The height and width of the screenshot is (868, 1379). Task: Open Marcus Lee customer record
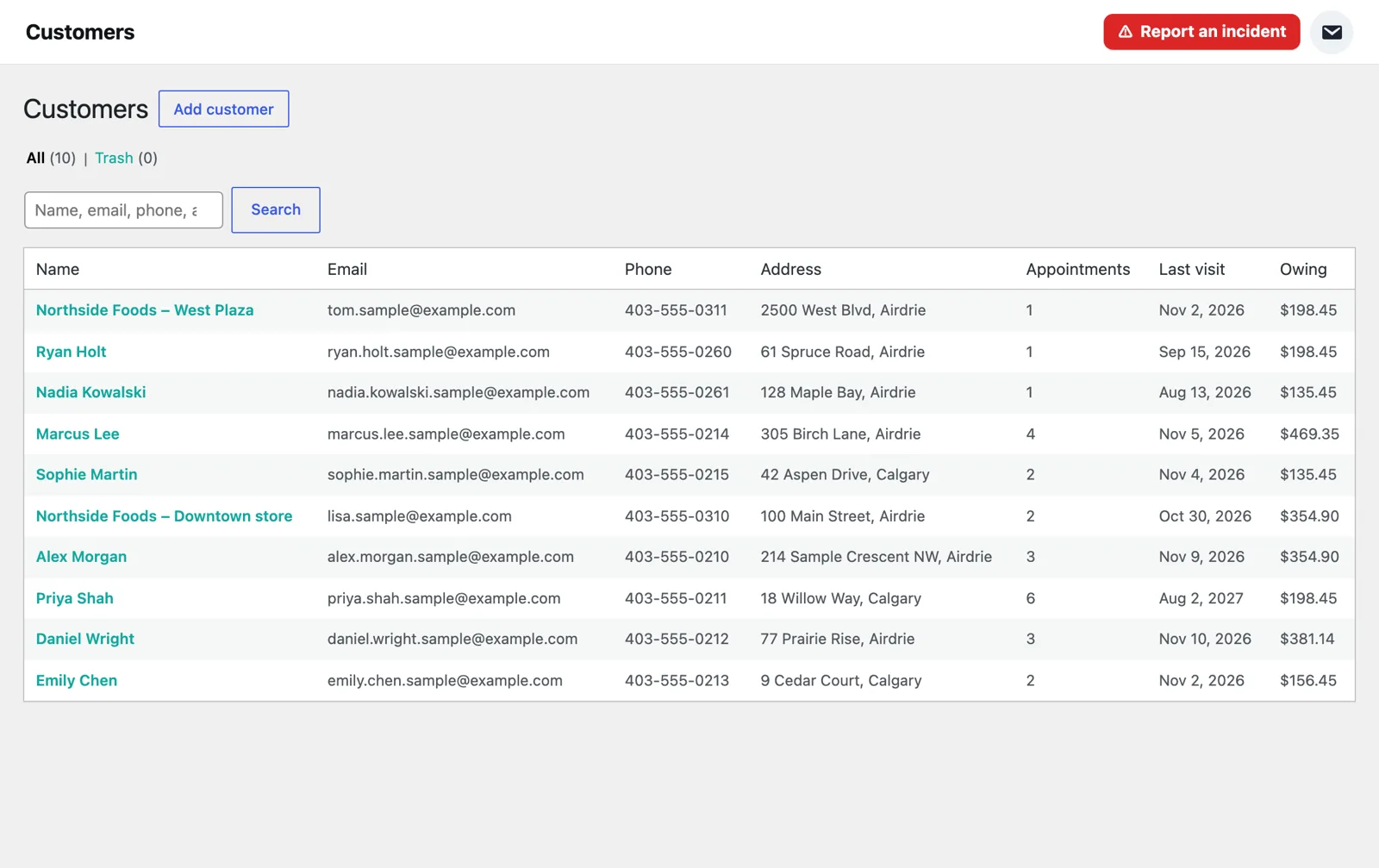pos(78,434)
